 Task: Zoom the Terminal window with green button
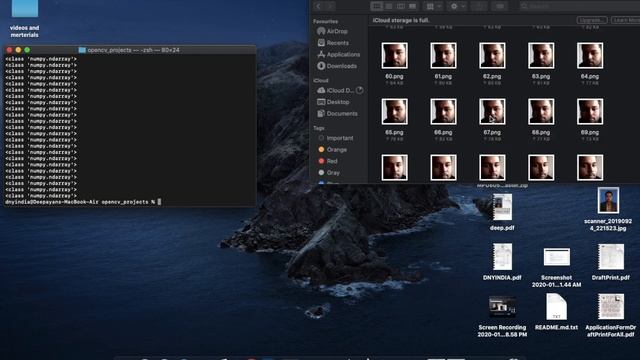tap(27, 50)
